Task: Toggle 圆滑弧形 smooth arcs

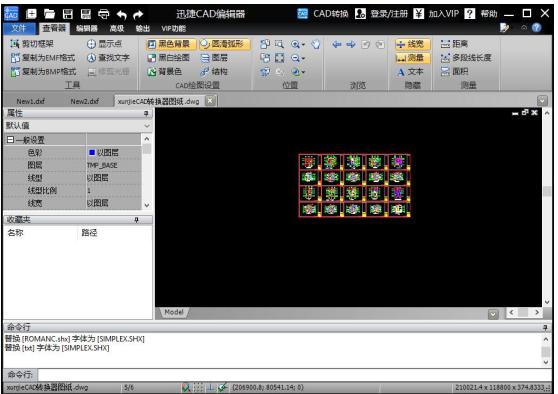Action: pyautogui.click(x=225, y=44)
